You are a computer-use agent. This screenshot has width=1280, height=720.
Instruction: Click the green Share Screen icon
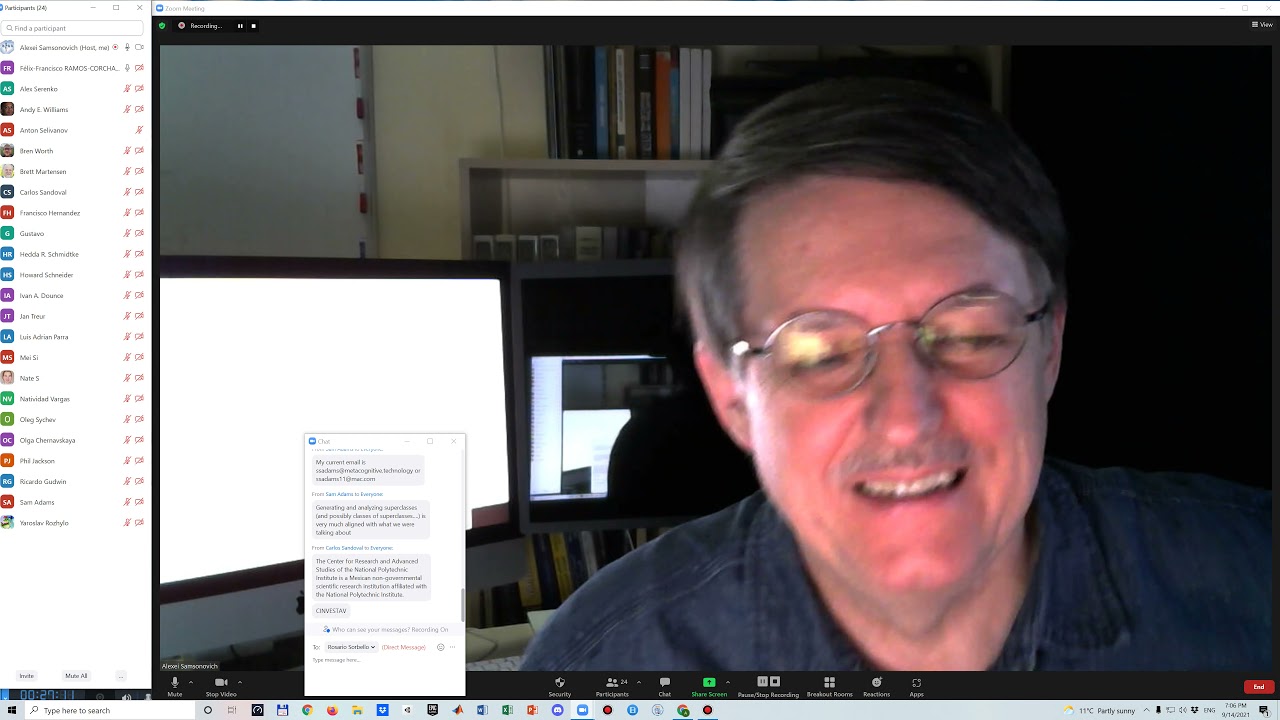[709, 682]
